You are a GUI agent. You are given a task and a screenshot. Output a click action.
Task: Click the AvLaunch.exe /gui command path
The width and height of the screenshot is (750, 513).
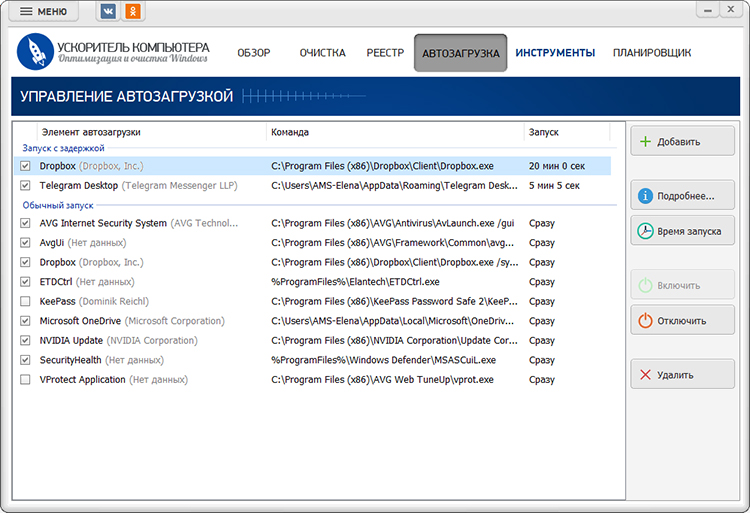pos(393,223)
